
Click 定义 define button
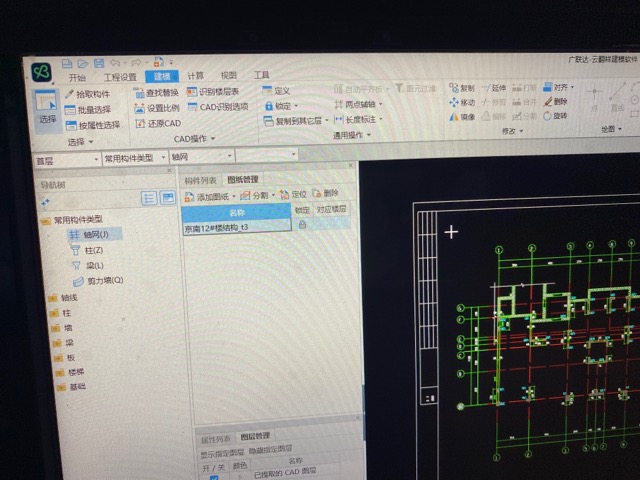(276, 90)
